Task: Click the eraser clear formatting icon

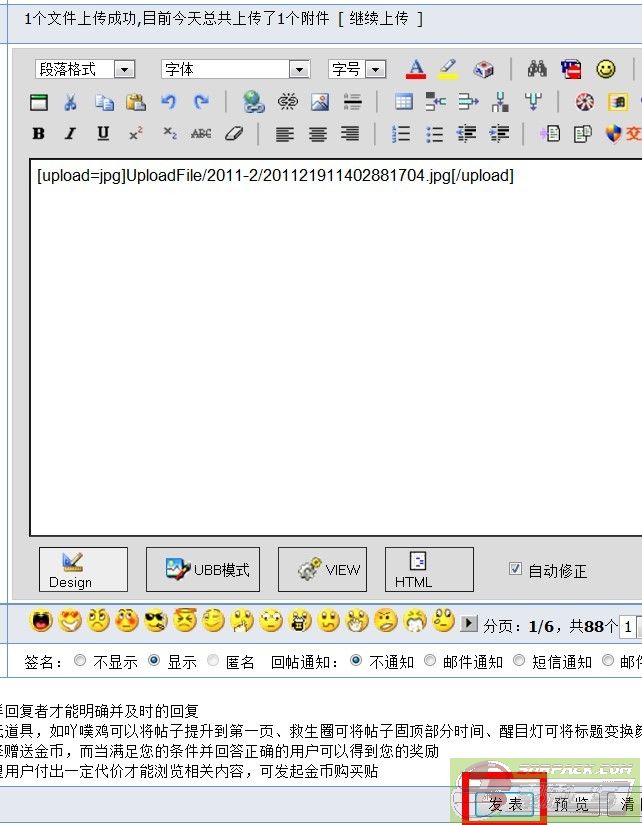Action: [x=233, y=134]
